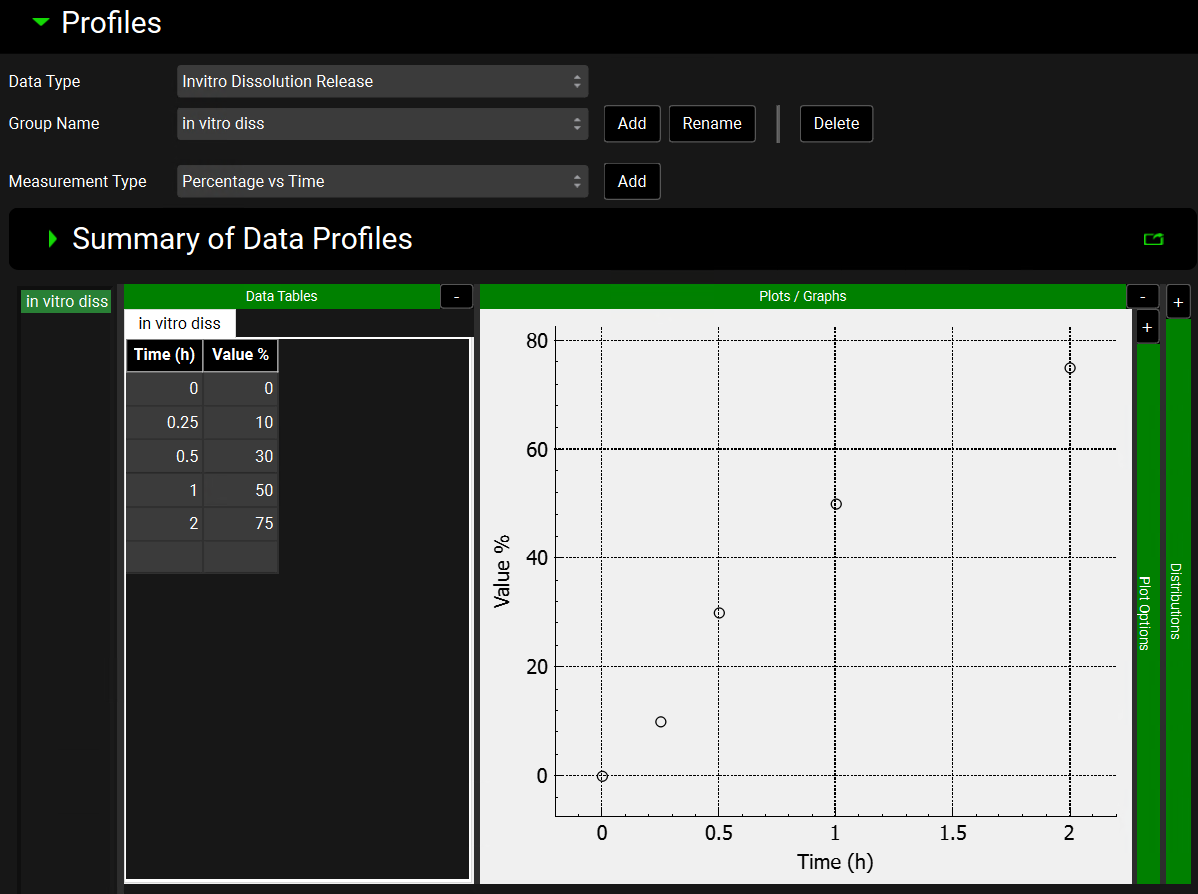Delete the selected group

pyautogui.click(x=836, y=124)
